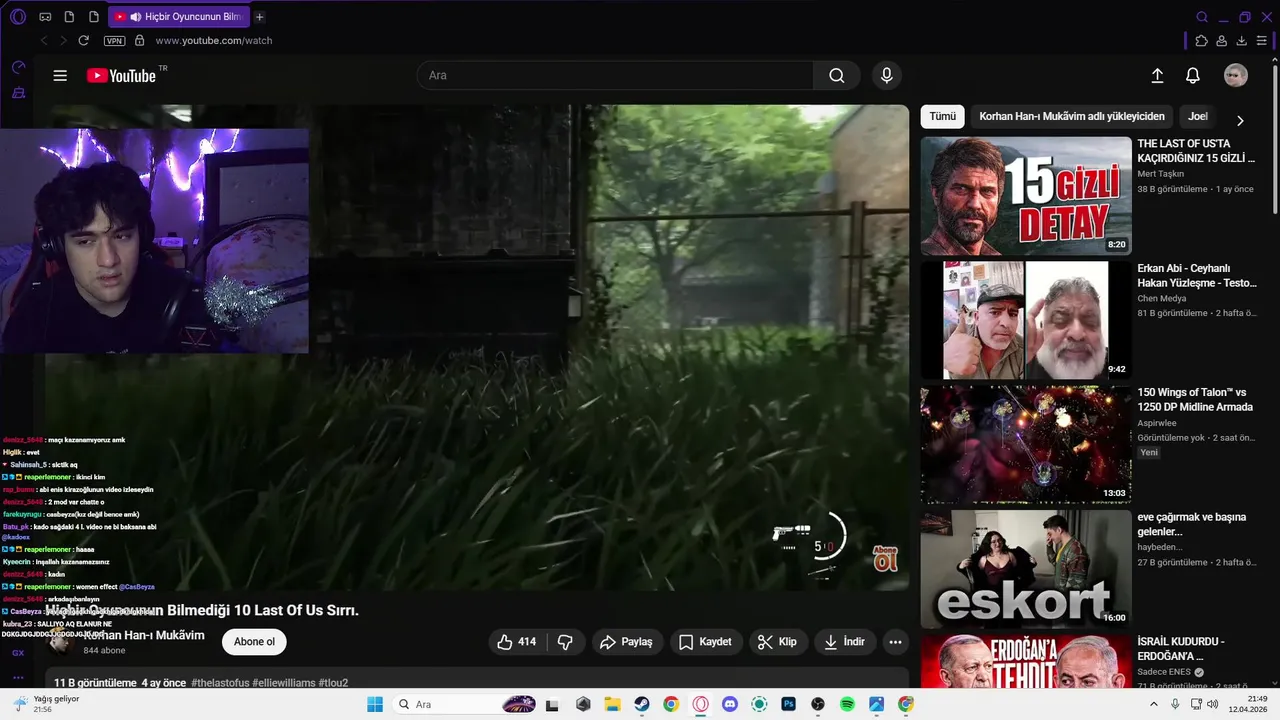
Task: Click Aspirwlee channel name
Action: tap(1157, 423)
